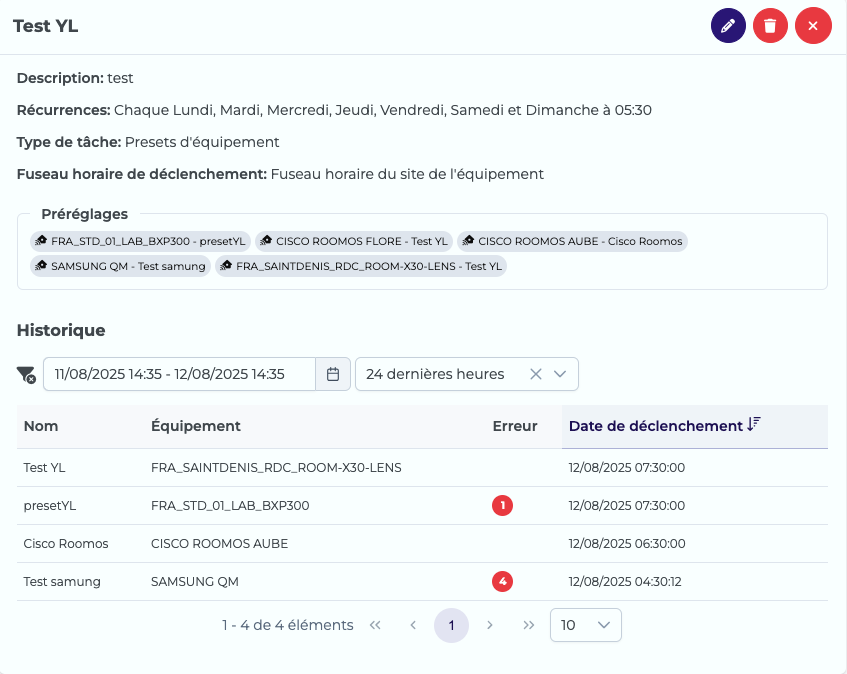Image resolution: width=847 pixels, height=674 pixels.
Task: Click FRA_SAINTDENIS_RDC_ROOM-X30-LENS equipment cell
Action: tap(276, 468)
